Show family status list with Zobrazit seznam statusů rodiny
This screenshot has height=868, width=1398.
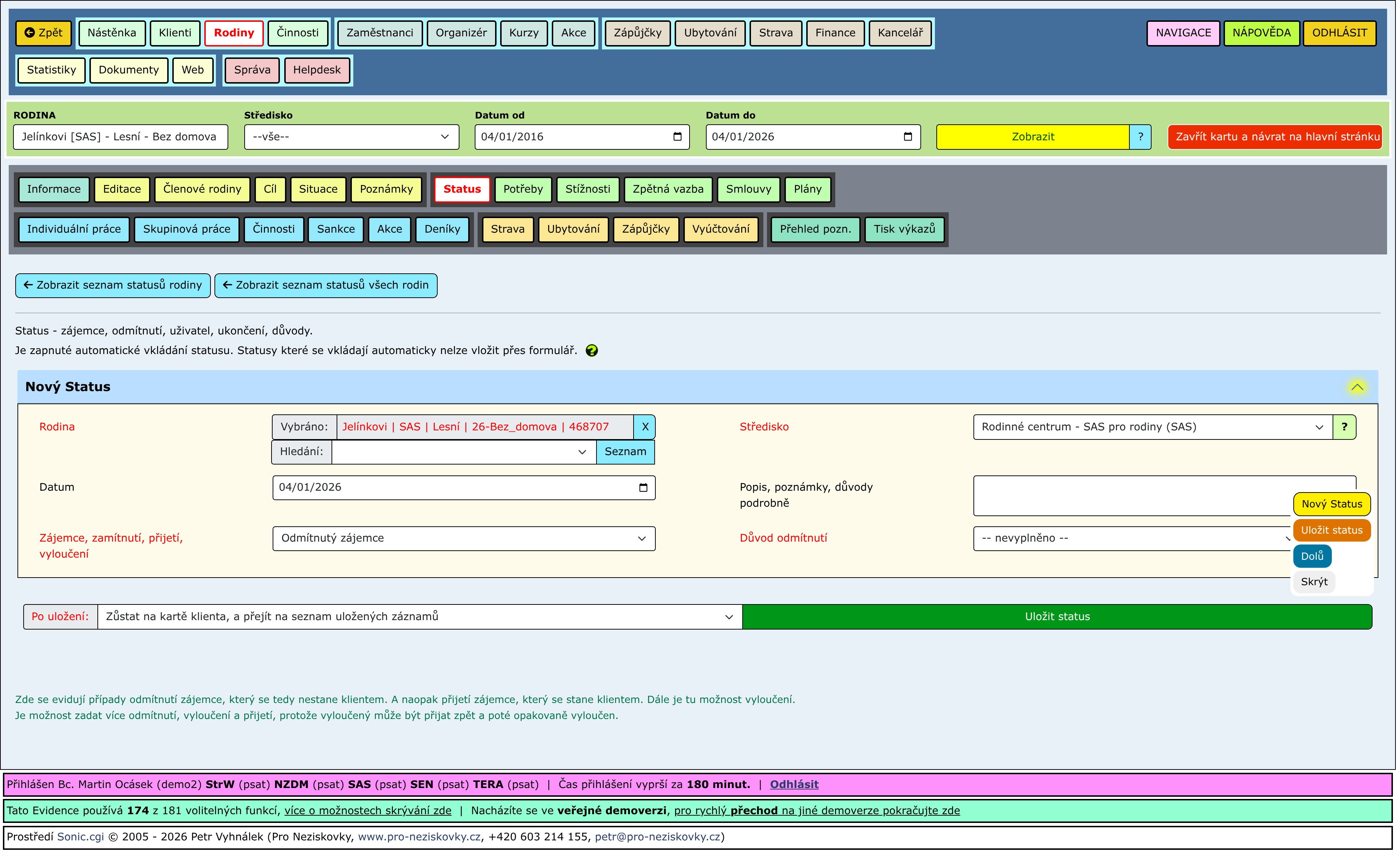pos(113,285)
